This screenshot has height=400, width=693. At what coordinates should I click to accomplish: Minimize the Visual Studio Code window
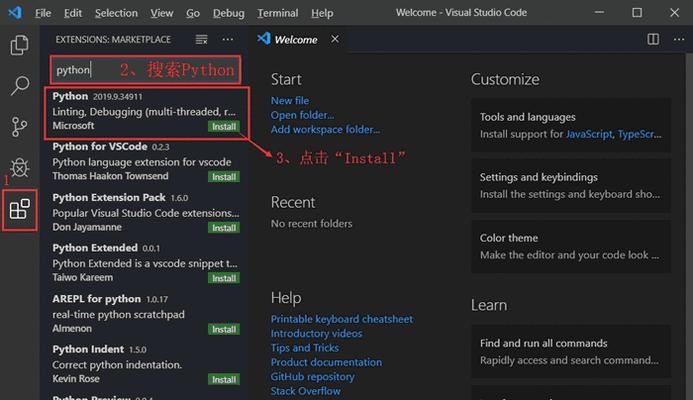pyautogui.click(x=599, y=12)
